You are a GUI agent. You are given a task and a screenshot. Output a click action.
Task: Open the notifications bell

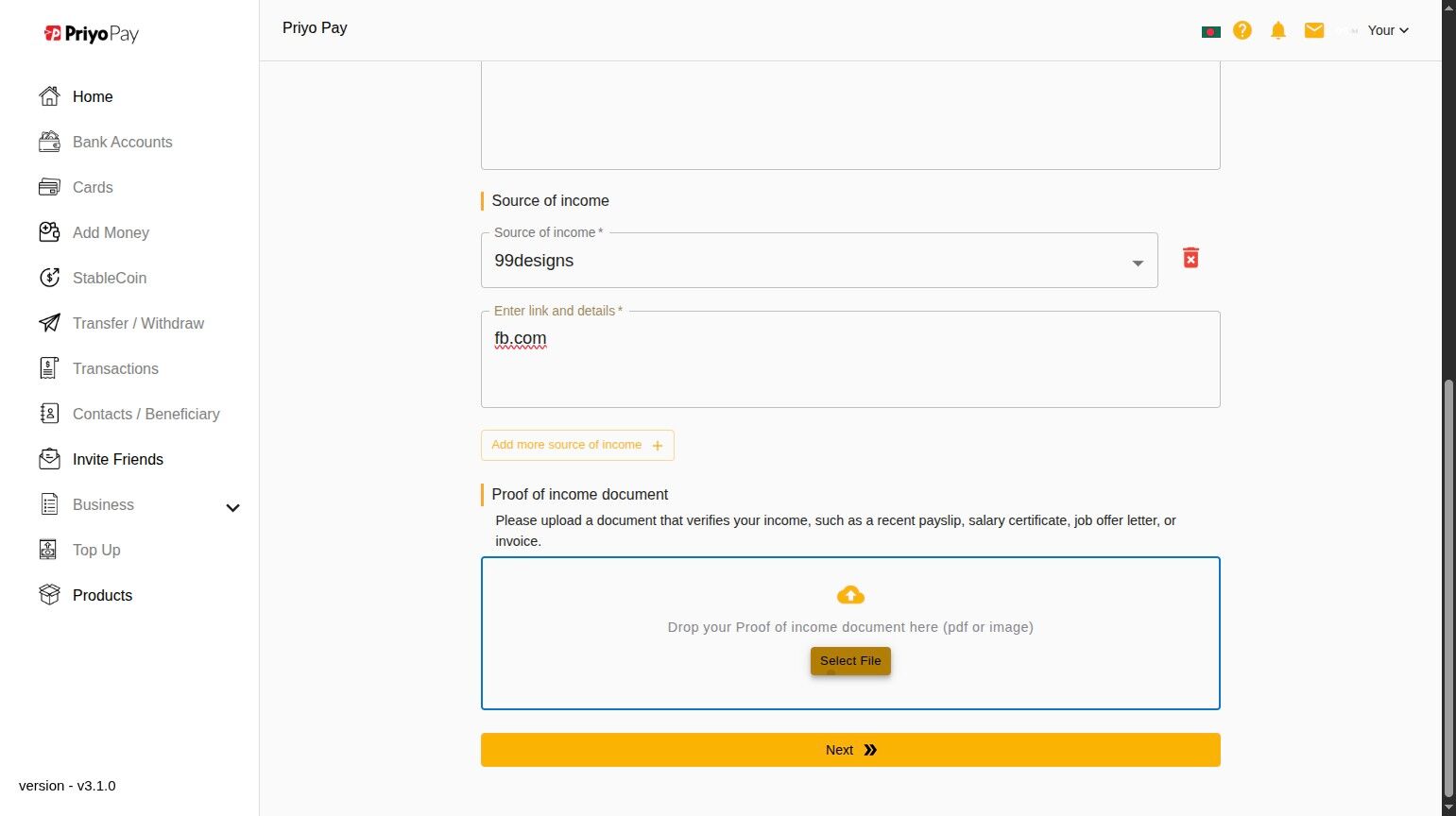1278,30
